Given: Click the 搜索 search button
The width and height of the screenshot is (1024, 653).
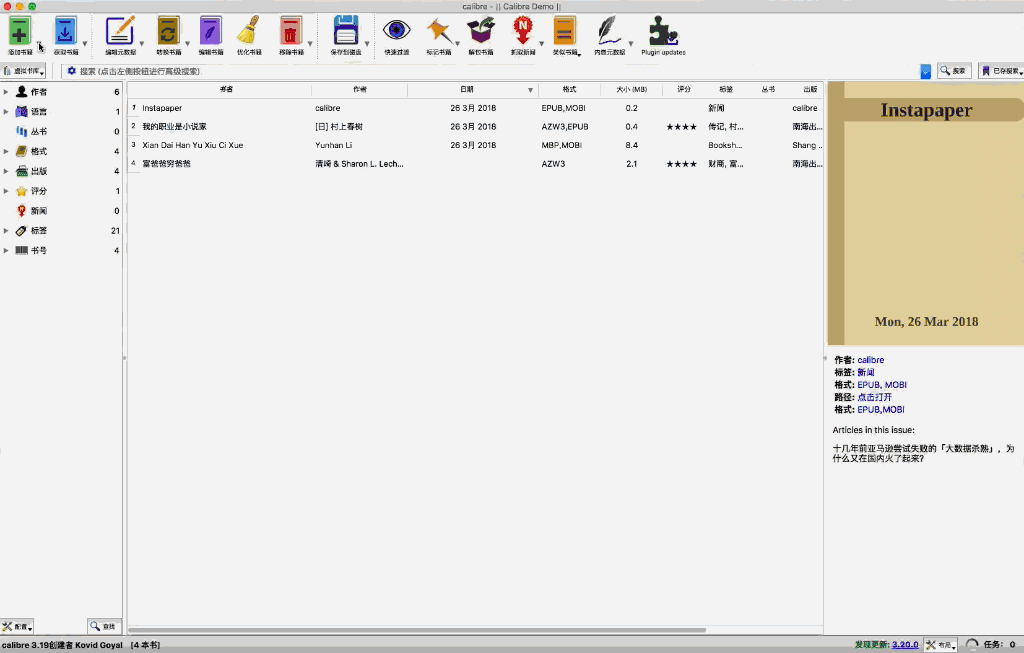Looking at the screenshot, I should (x=954, y=71).
